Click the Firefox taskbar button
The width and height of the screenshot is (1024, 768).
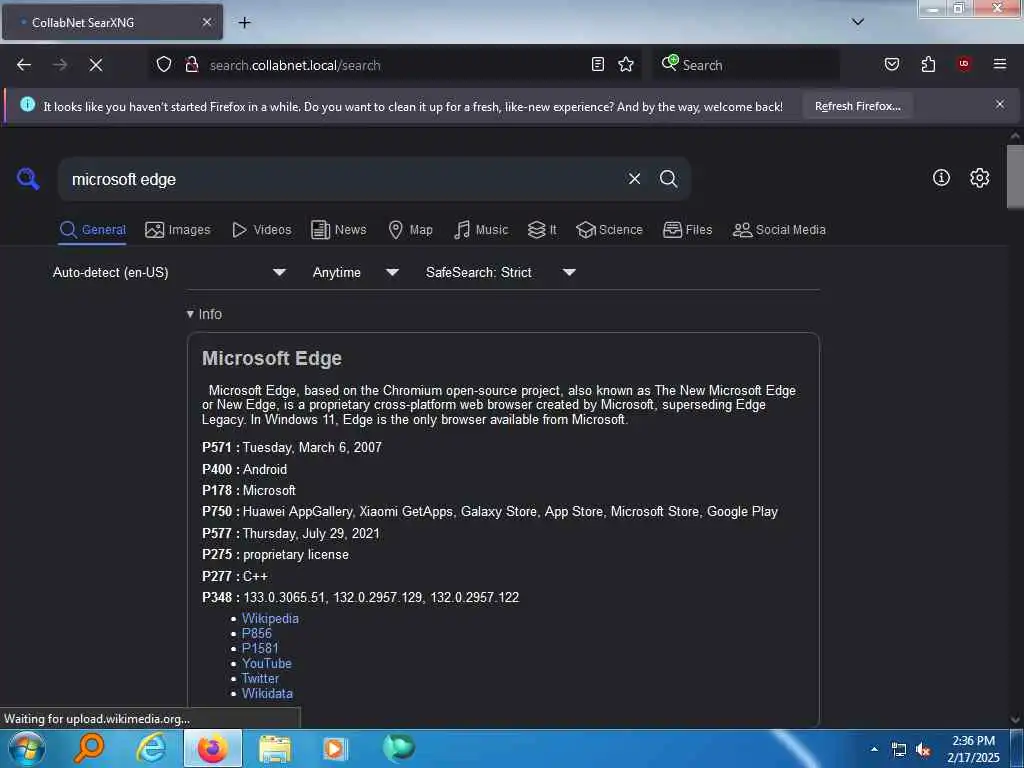coord(213,748)
